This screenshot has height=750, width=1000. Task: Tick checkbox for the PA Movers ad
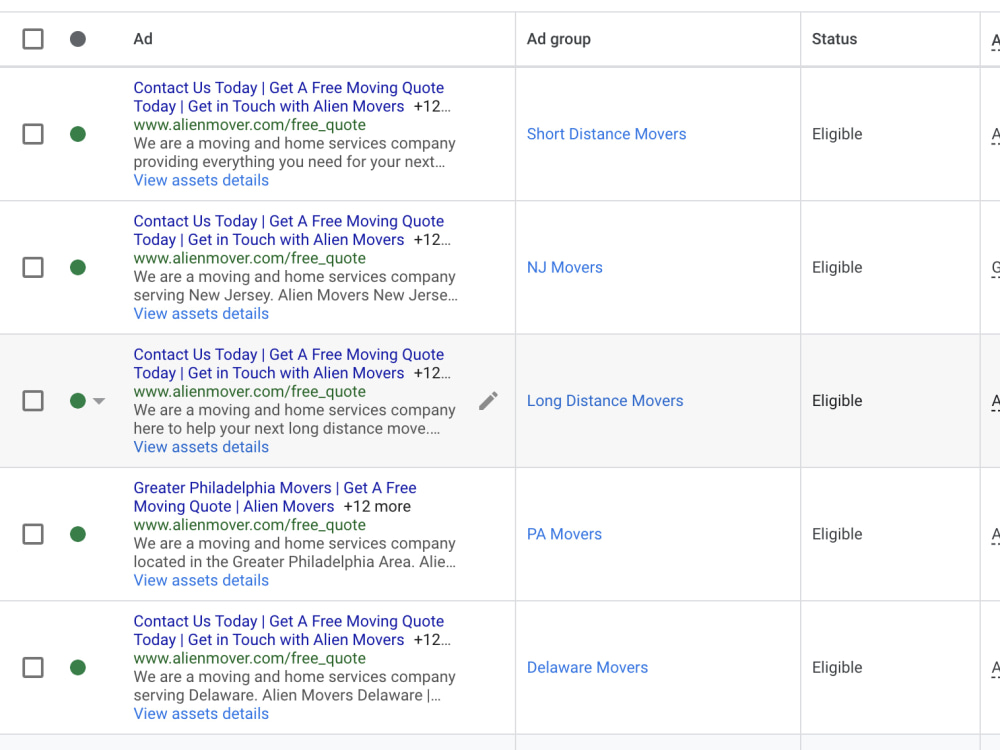tap(33, 534)
